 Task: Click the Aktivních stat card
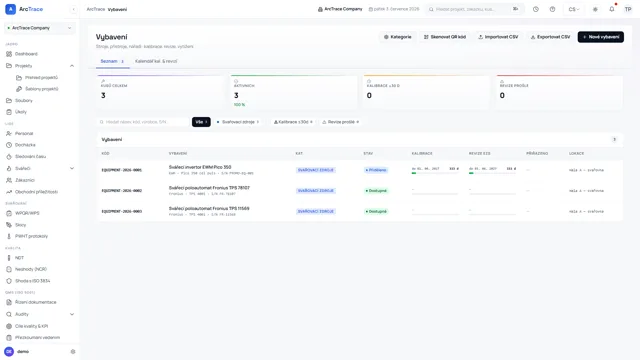[294, 92]
